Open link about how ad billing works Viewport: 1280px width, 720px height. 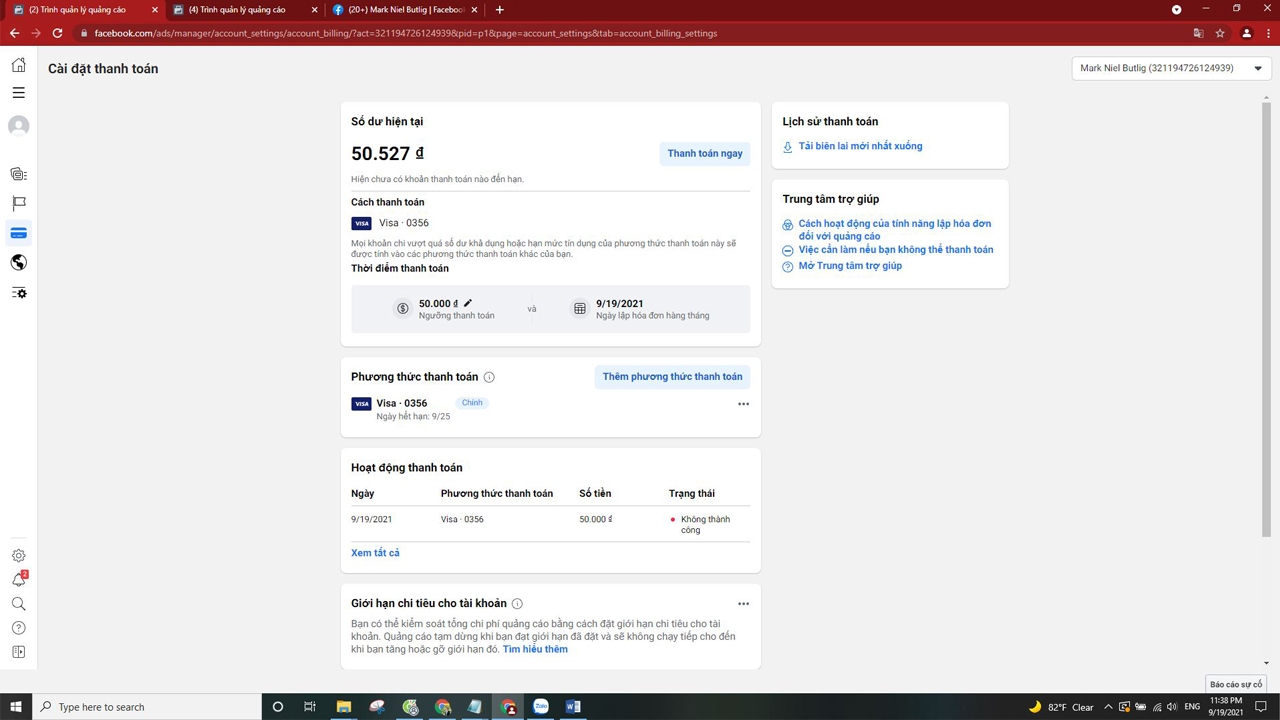(894, 230)
